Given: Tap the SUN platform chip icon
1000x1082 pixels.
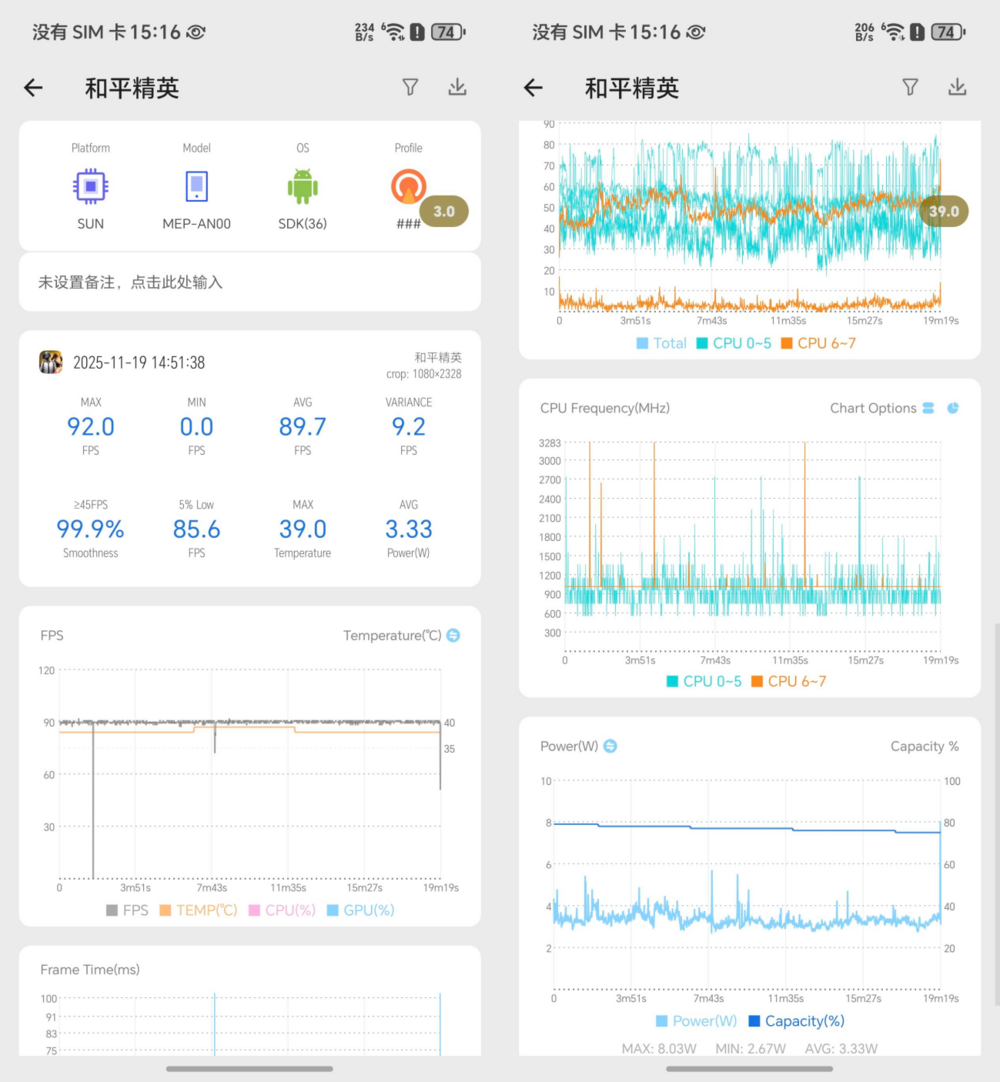Looking at the screenshot, I should click(91, 187).
